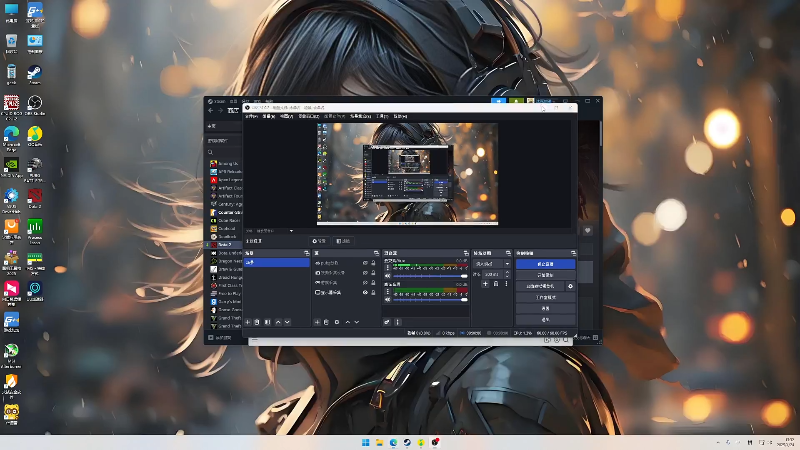Open Steam's green notifications bell button
The width and height of the screenshot is (800, 450).
516,101
